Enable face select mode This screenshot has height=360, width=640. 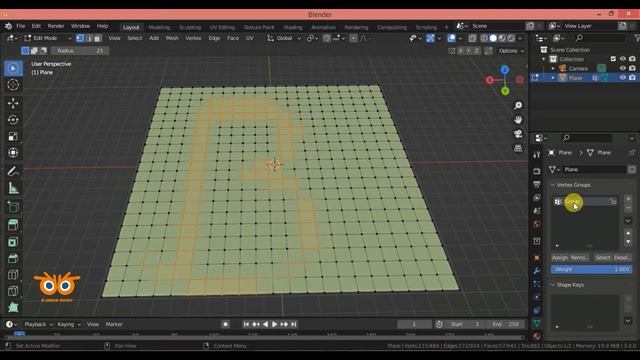point(98,38)
